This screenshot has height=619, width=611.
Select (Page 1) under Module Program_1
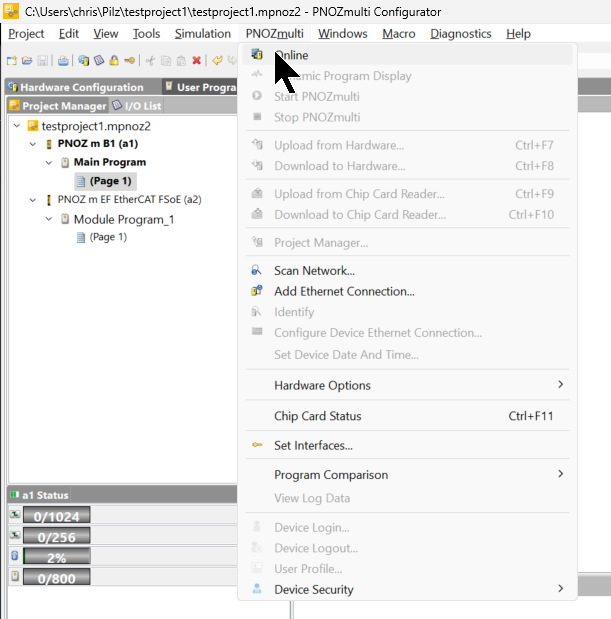102,237
